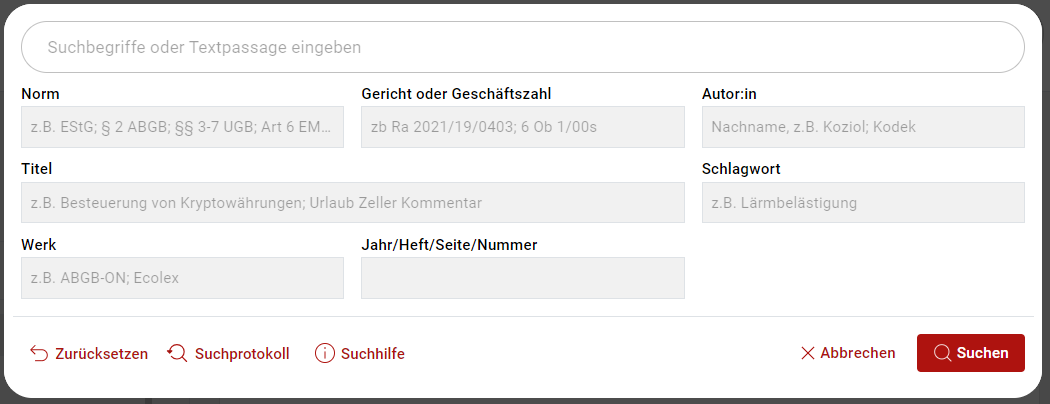The height and width of the screenshot is (404, 1050).
Task: Click the Suchprotokoll history icon
Action: (x=177, y=353)
